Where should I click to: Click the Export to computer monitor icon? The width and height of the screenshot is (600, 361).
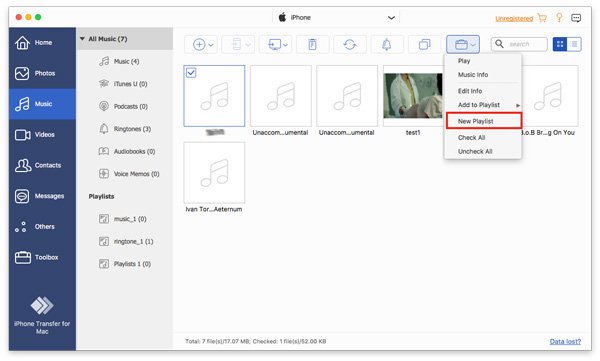(274, 44)
